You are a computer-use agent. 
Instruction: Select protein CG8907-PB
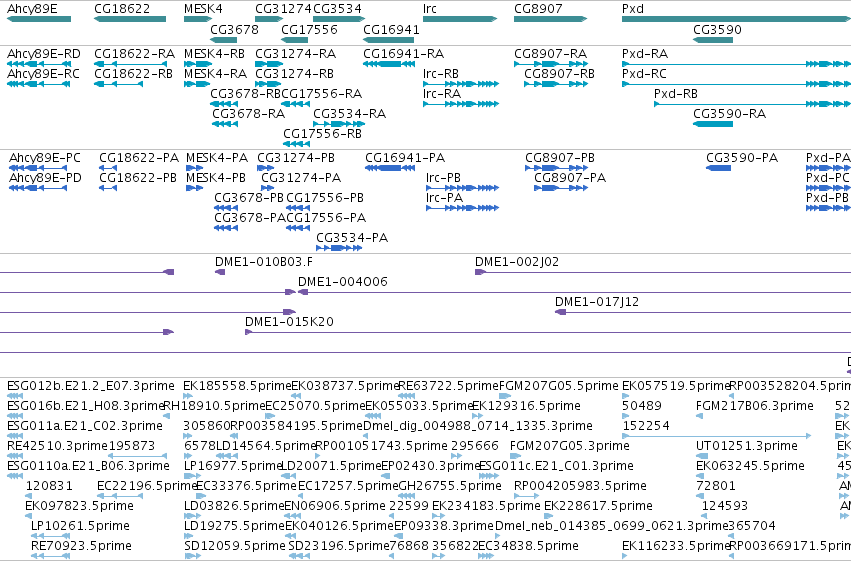pyautogui.click(x=560, y=158)
